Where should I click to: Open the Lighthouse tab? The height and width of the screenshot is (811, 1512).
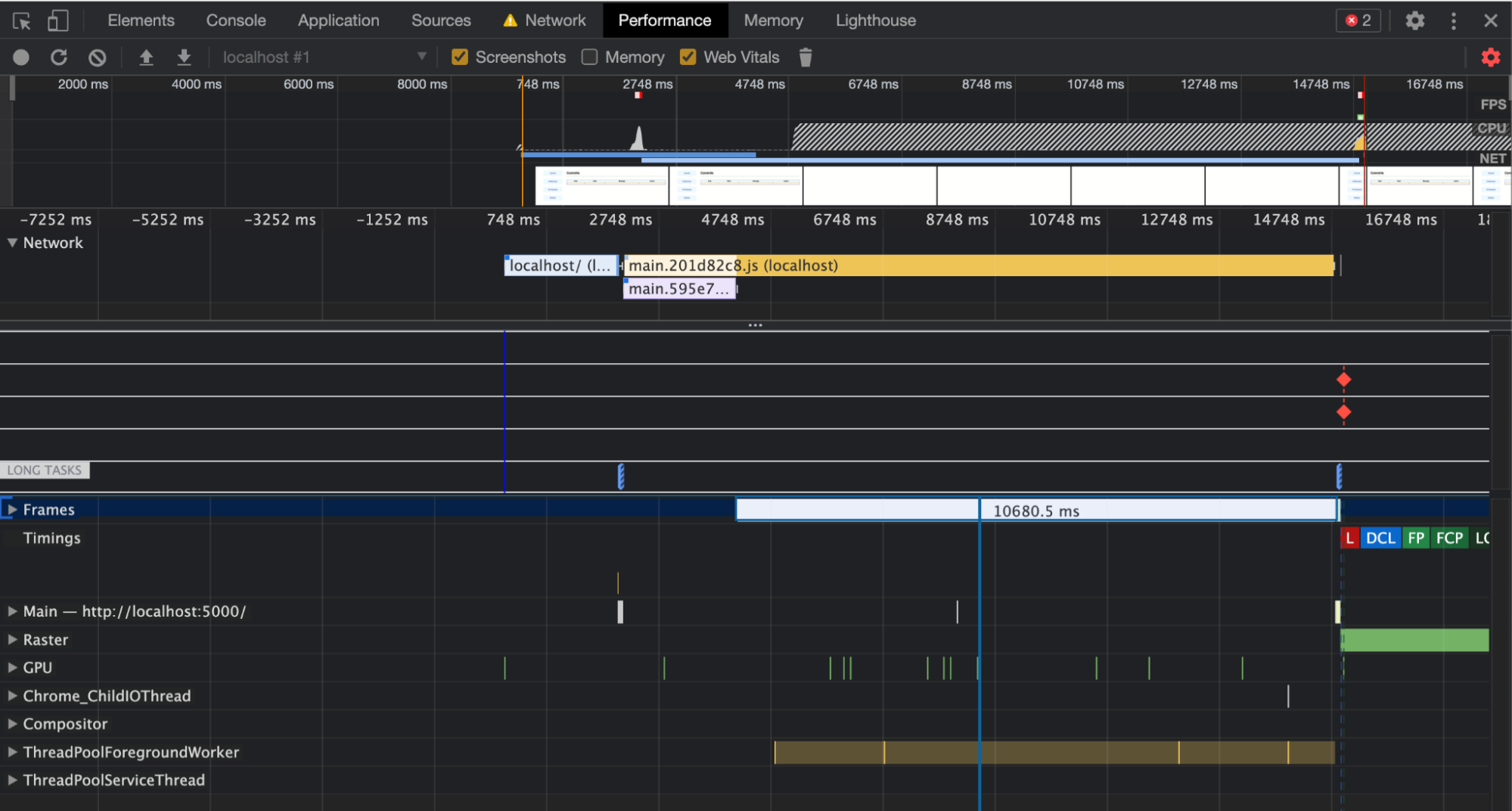[875, 20]
